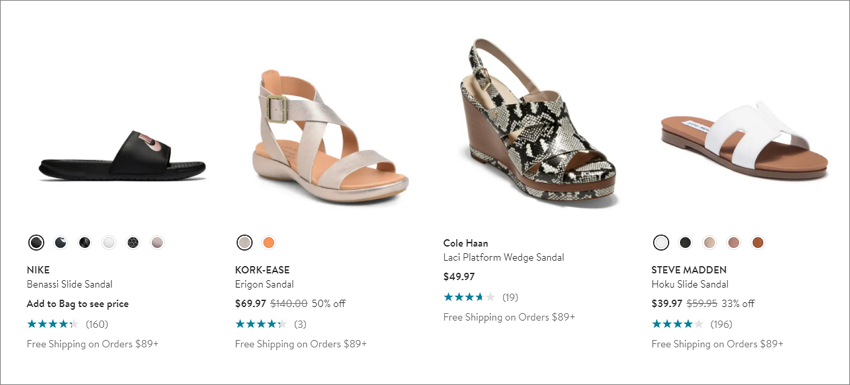Image resolution: width=850 pixels, height=385 pixels.
Task: Open Laci Platform Wedge Sandal link
Action: click(x=504, y=257)
